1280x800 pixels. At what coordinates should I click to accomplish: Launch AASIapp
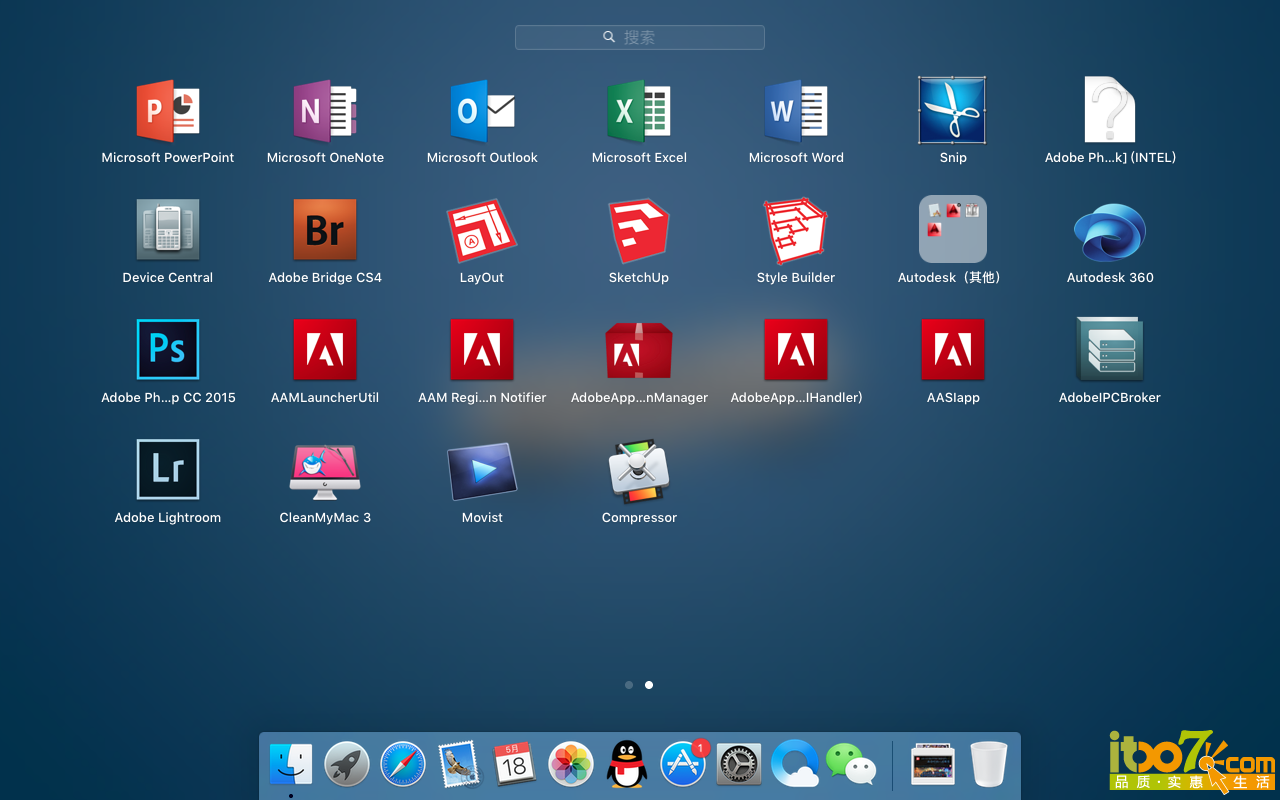coord(953,350)
